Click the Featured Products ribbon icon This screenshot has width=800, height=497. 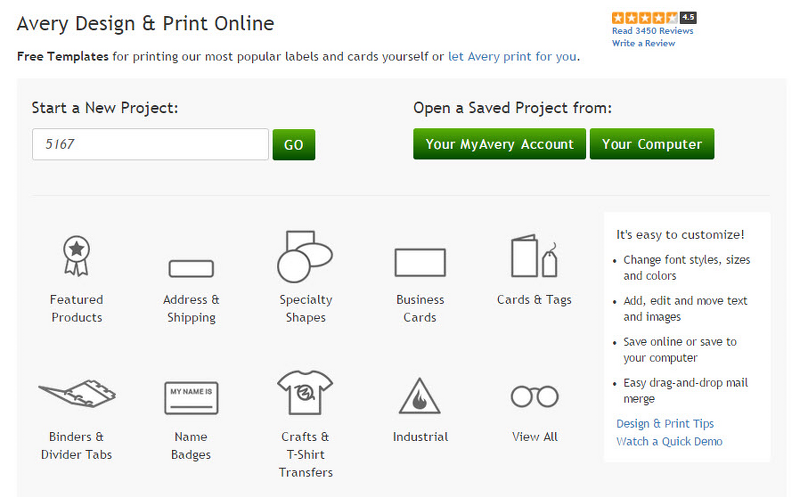[x=77, y=257]
